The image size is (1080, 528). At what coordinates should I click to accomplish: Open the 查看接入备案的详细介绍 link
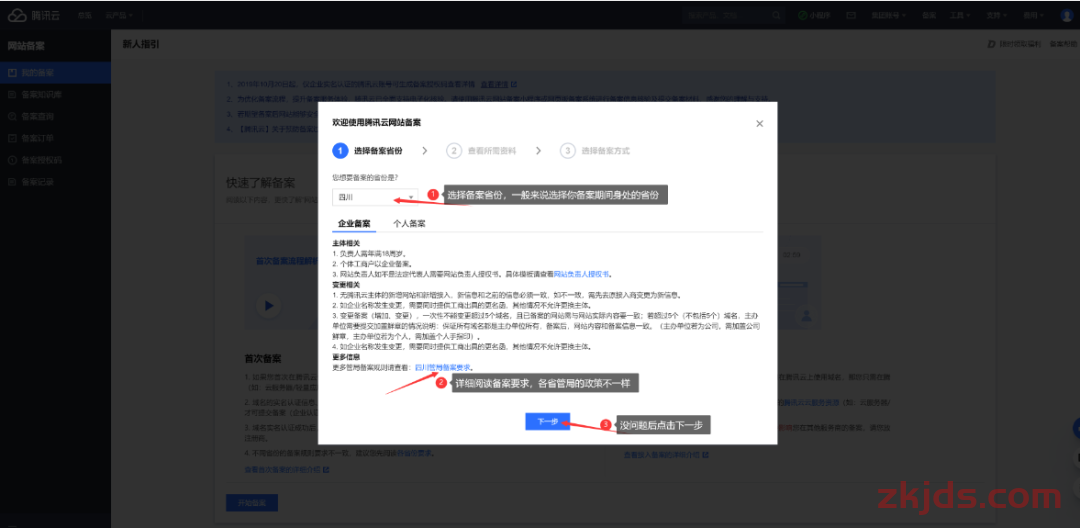[667, 455]
